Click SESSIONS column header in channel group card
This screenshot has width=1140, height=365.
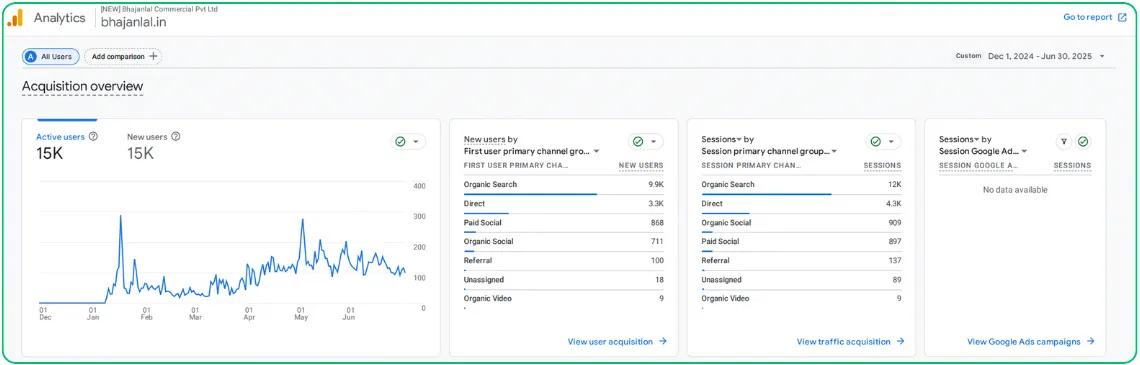(883, 166)
